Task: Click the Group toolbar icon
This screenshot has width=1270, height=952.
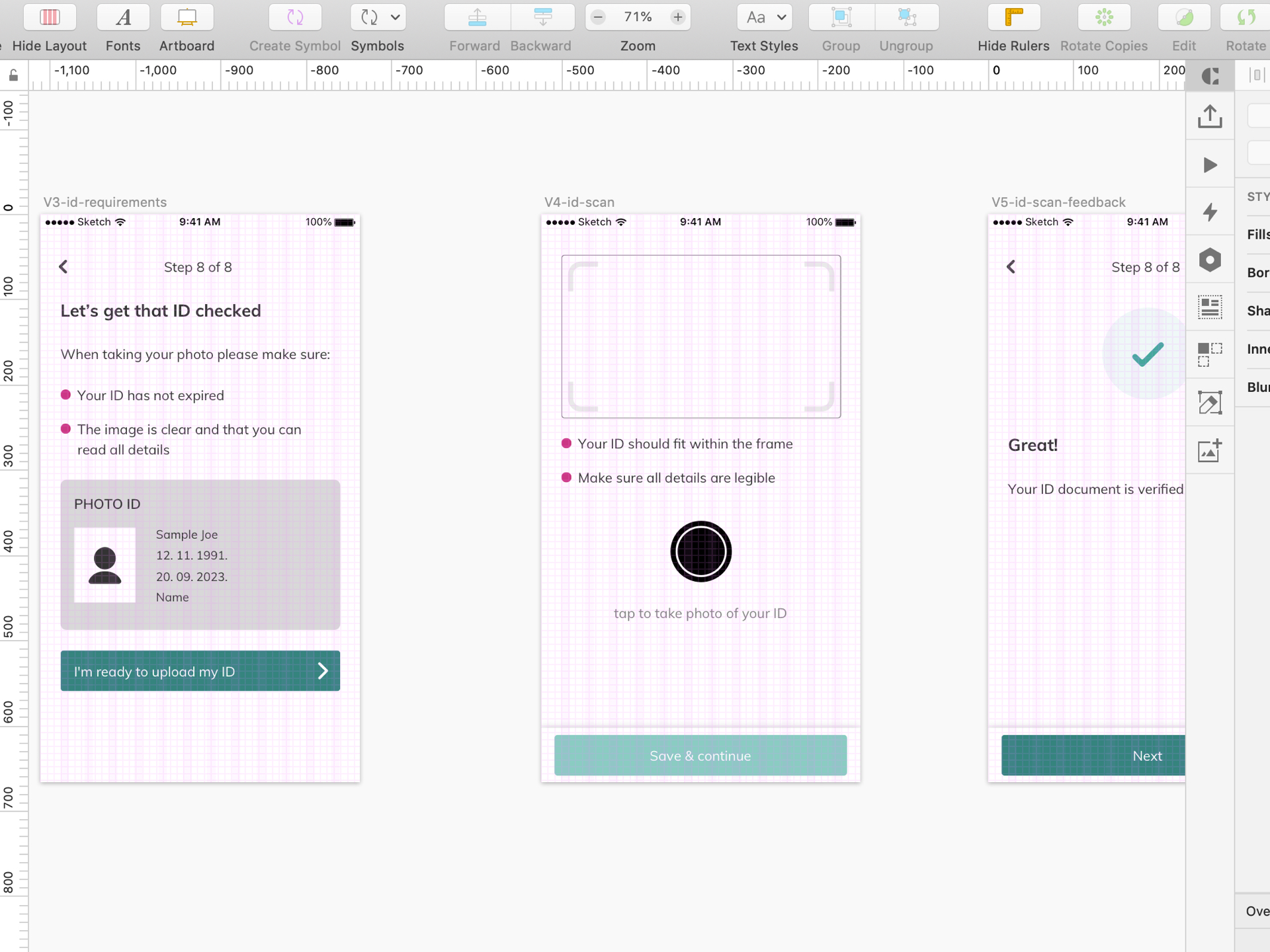Action: click(x=841, y=17)
